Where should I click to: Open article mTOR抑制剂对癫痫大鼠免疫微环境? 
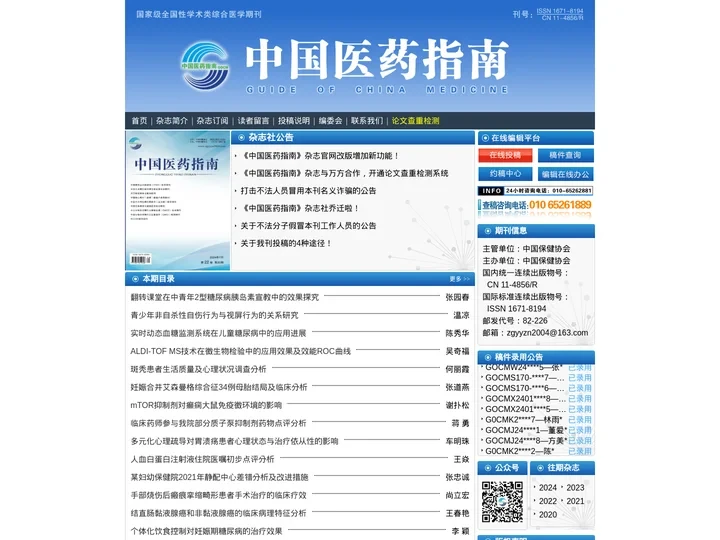tap(206, 405)
